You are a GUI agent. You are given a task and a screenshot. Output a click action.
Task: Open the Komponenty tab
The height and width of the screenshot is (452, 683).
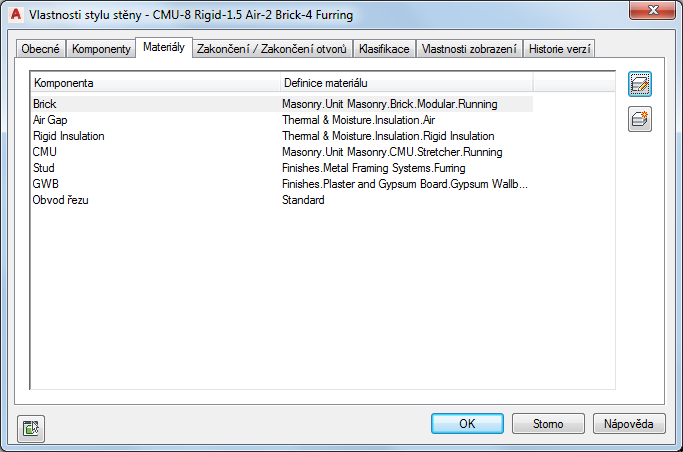click(x=100, y=49)
